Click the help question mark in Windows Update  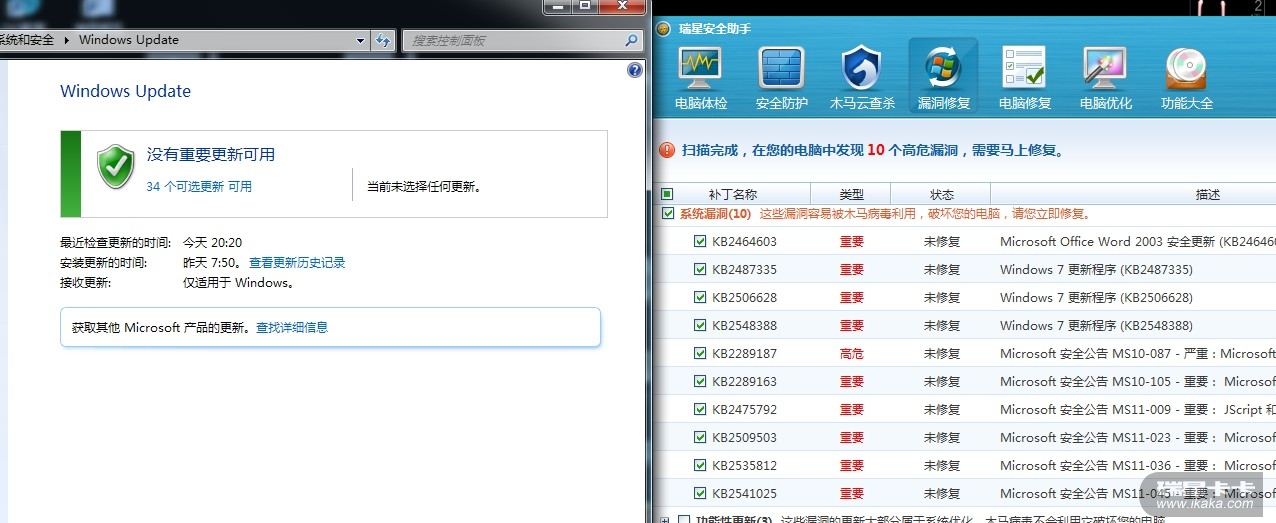tap(634, 70)
